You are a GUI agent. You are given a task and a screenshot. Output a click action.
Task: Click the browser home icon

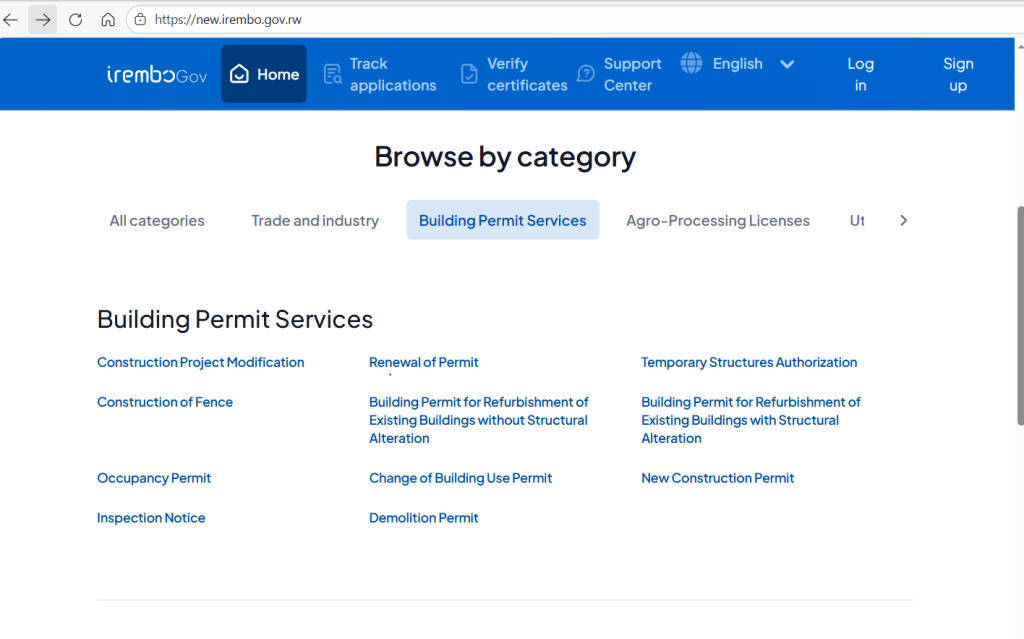pyautogui.click(x=108, y=19)
